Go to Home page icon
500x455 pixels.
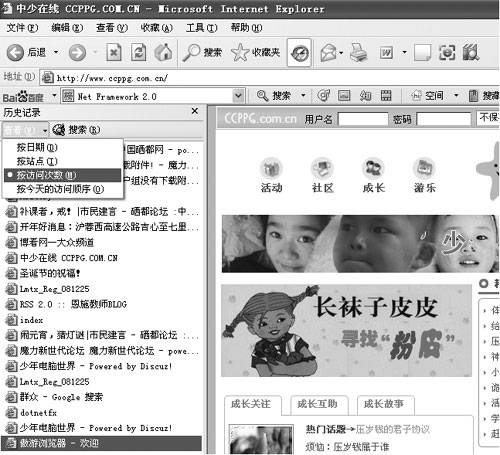click(x=163, y=52)
